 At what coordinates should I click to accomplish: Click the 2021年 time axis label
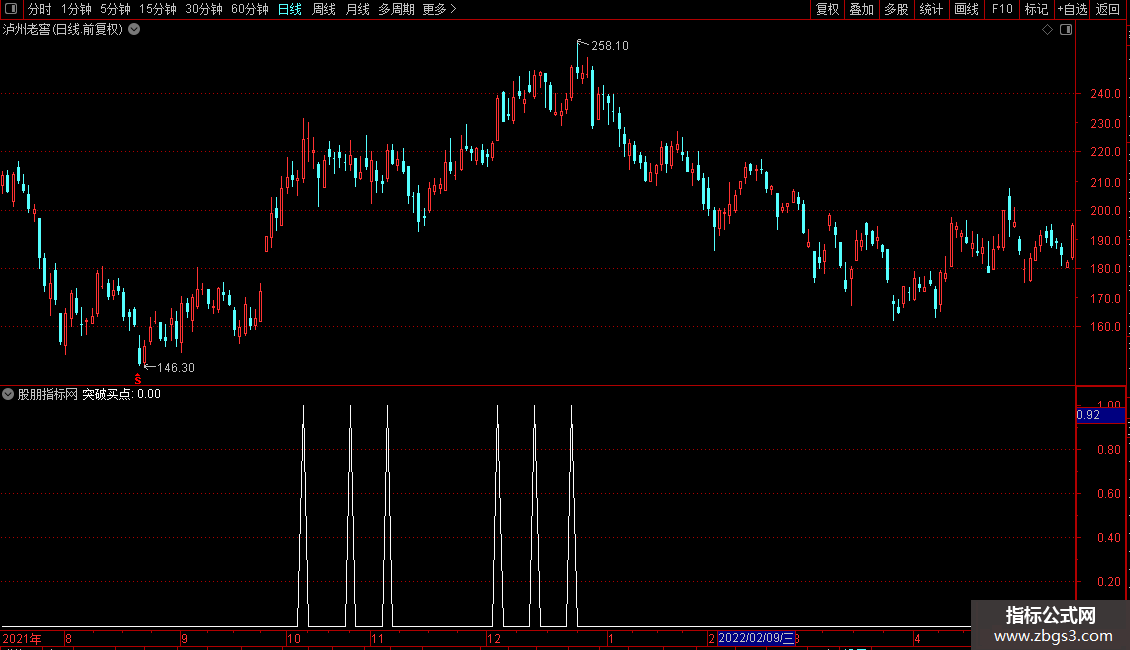tap(22, 638)
